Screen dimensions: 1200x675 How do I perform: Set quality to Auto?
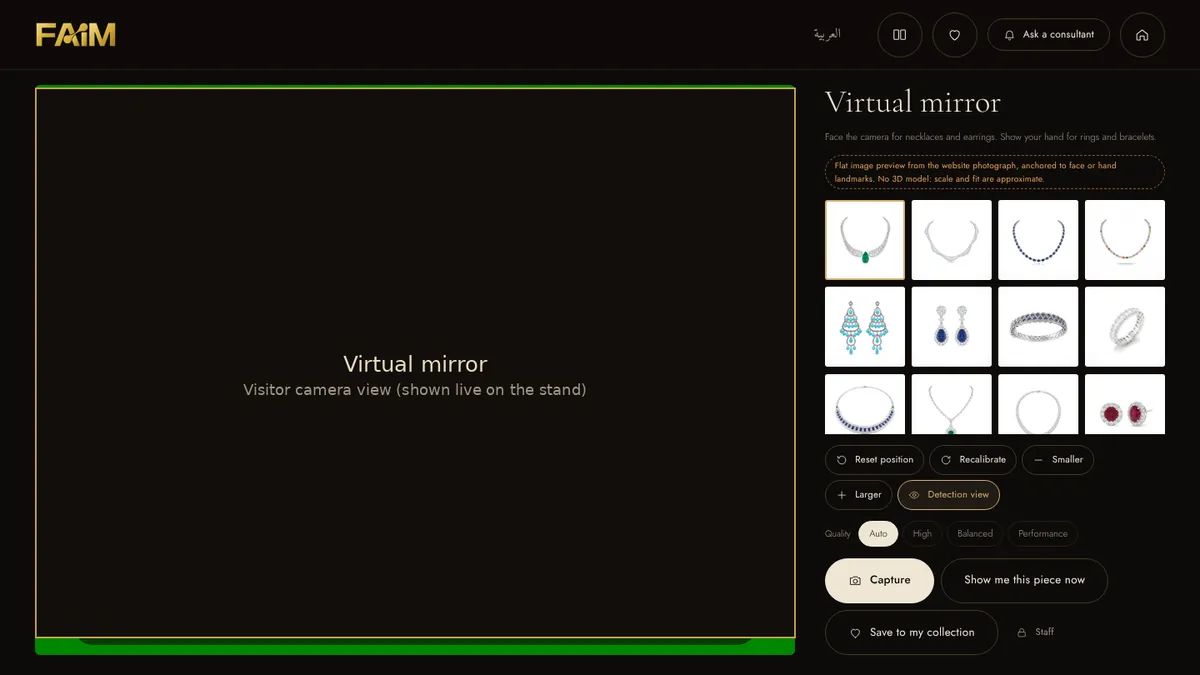point(878,534)
